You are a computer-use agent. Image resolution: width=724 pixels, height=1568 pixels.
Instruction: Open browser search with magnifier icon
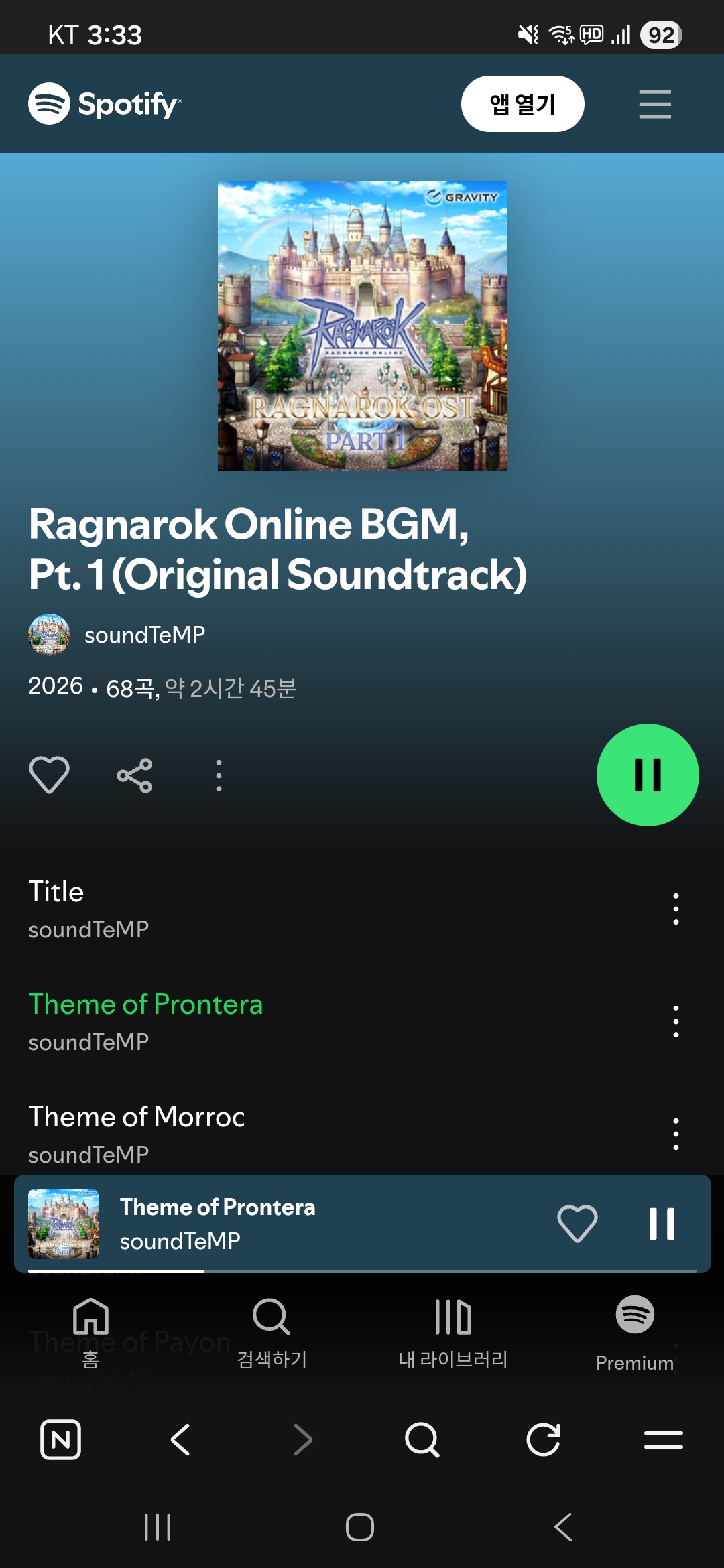tap(422, 1439)
